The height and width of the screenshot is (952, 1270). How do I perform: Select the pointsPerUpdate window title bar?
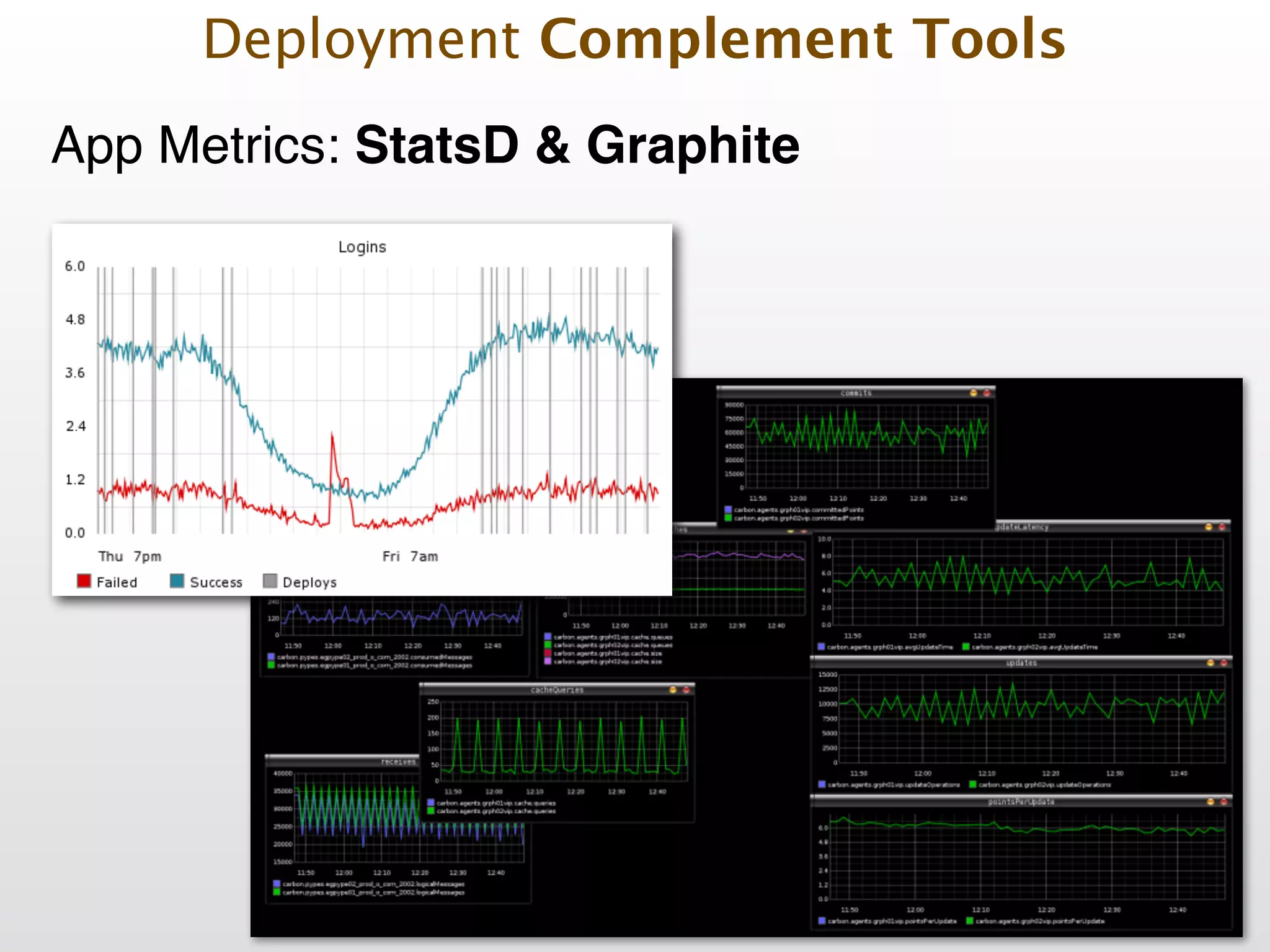tap(1021, 801)
